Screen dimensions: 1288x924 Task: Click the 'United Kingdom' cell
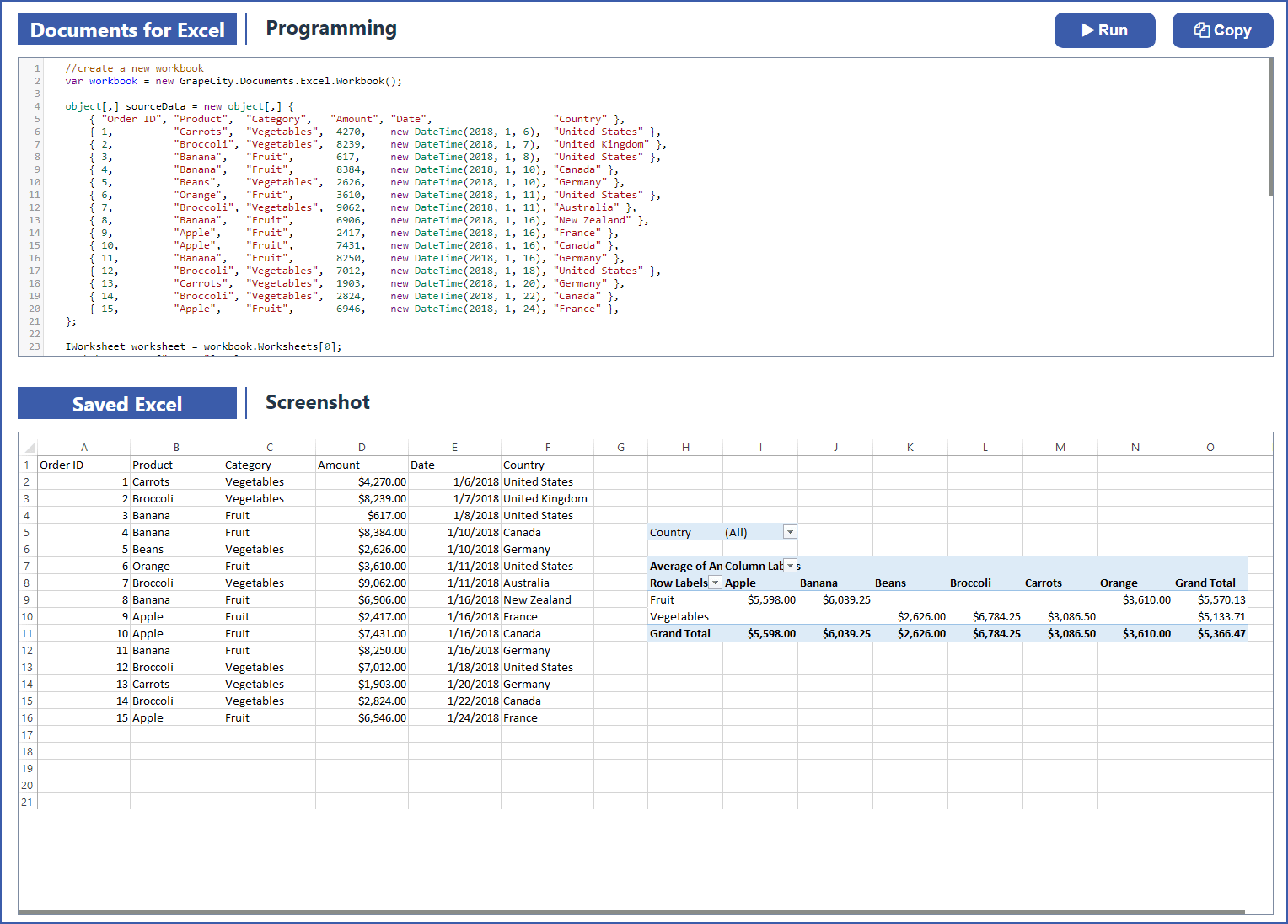(x=547, y=498)
